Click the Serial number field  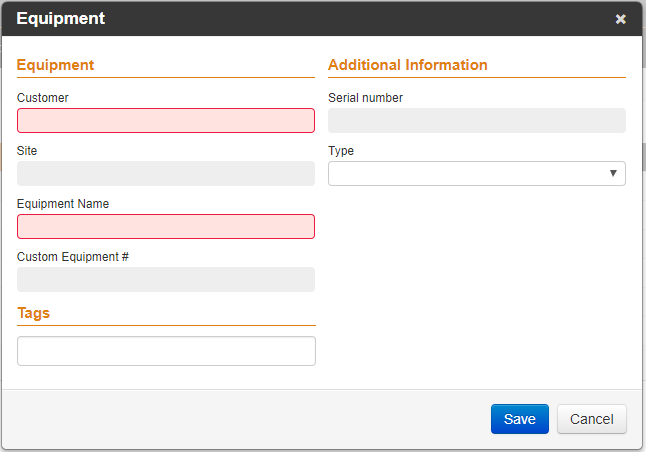coord(477,120)
